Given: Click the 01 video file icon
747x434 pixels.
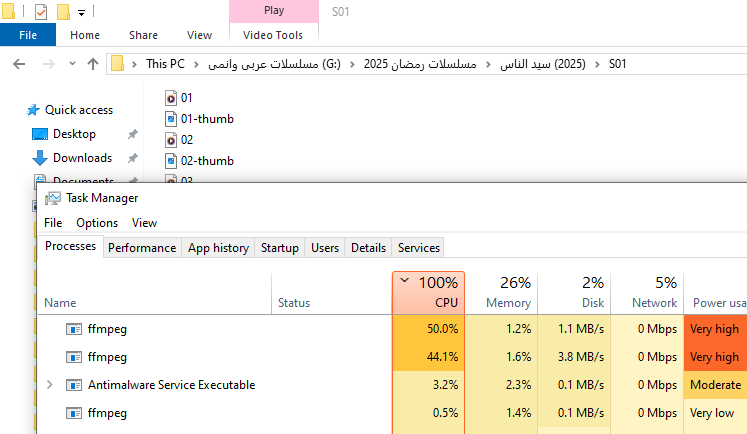Looking at the screenshot, I should pyautogui.click(x=170, y=98).
